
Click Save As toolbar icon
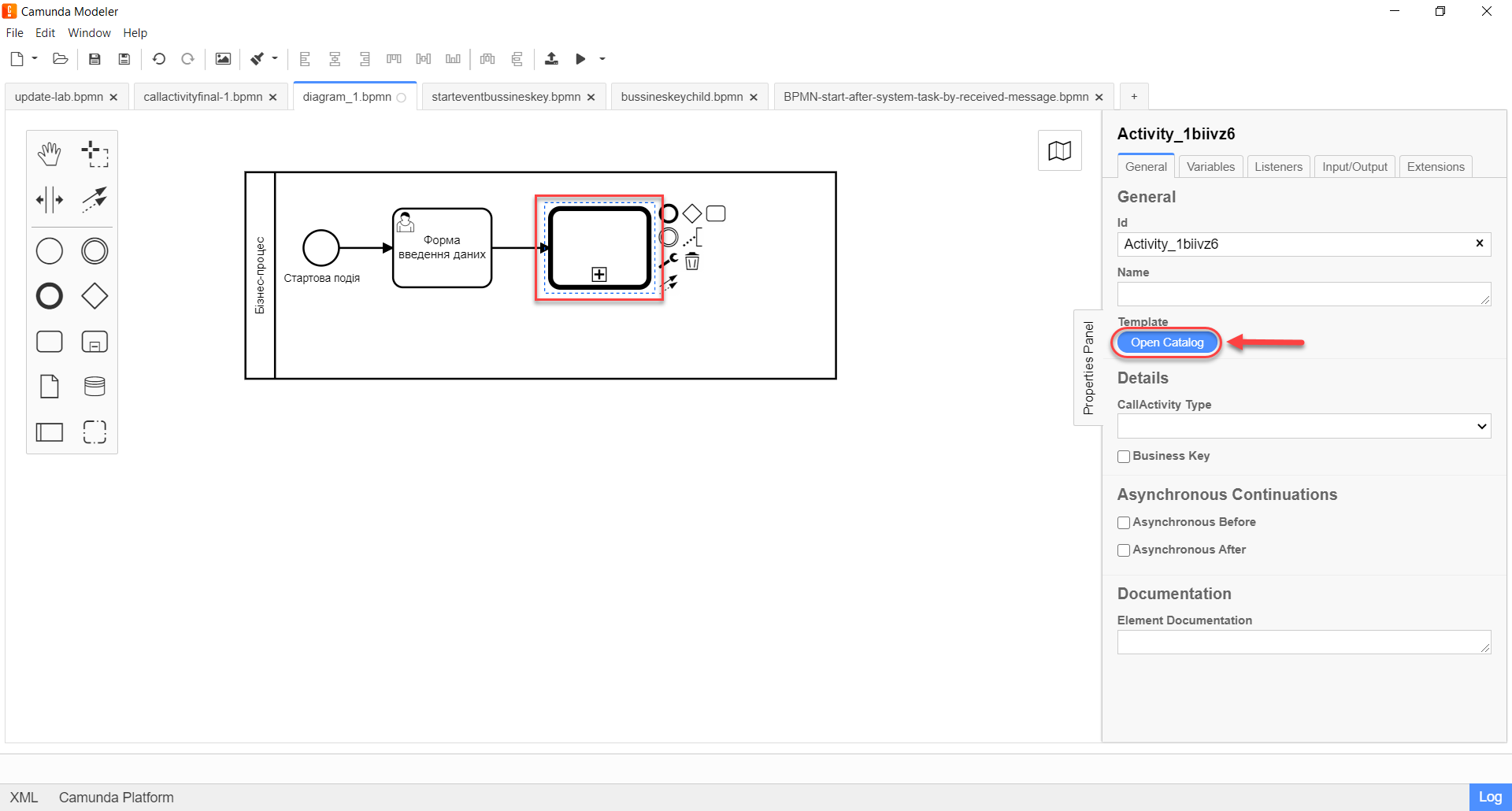(x=124, y=59)
